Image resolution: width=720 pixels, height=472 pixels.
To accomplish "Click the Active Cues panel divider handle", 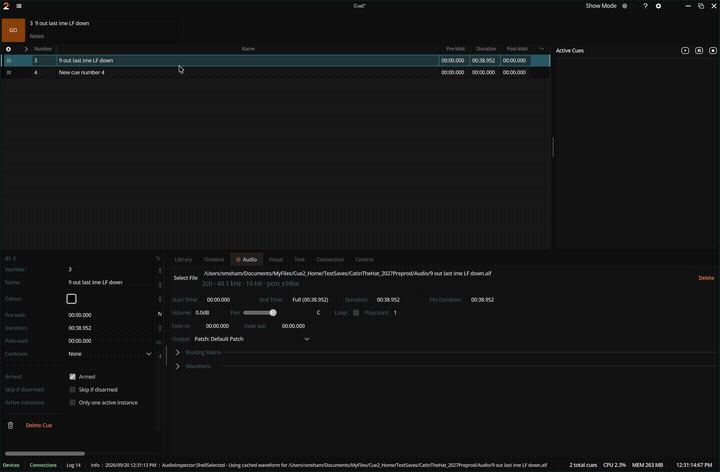I will pyautogui.click(x=553, y=147).
